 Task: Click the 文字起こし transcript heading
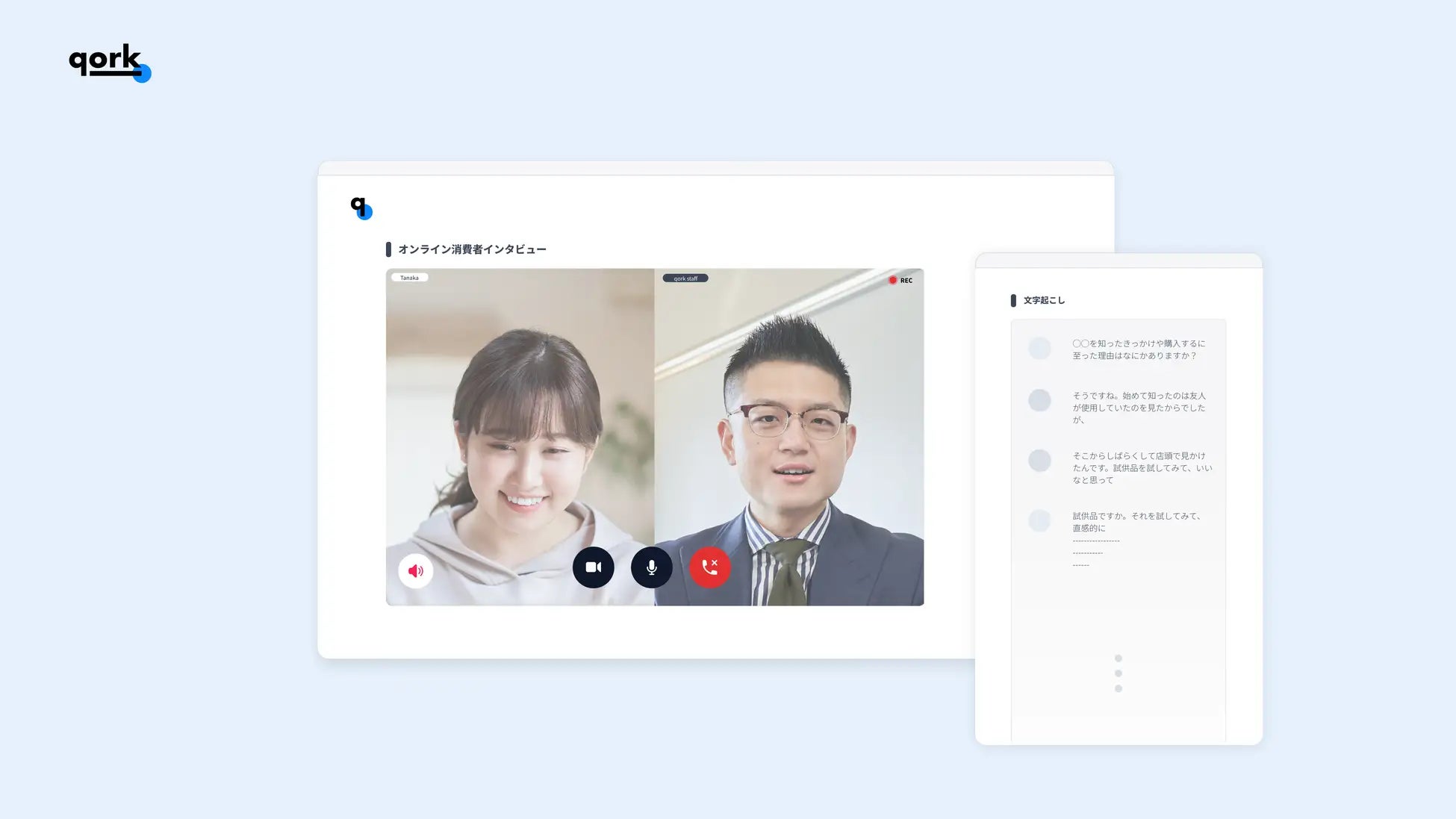coord(1044,300)
